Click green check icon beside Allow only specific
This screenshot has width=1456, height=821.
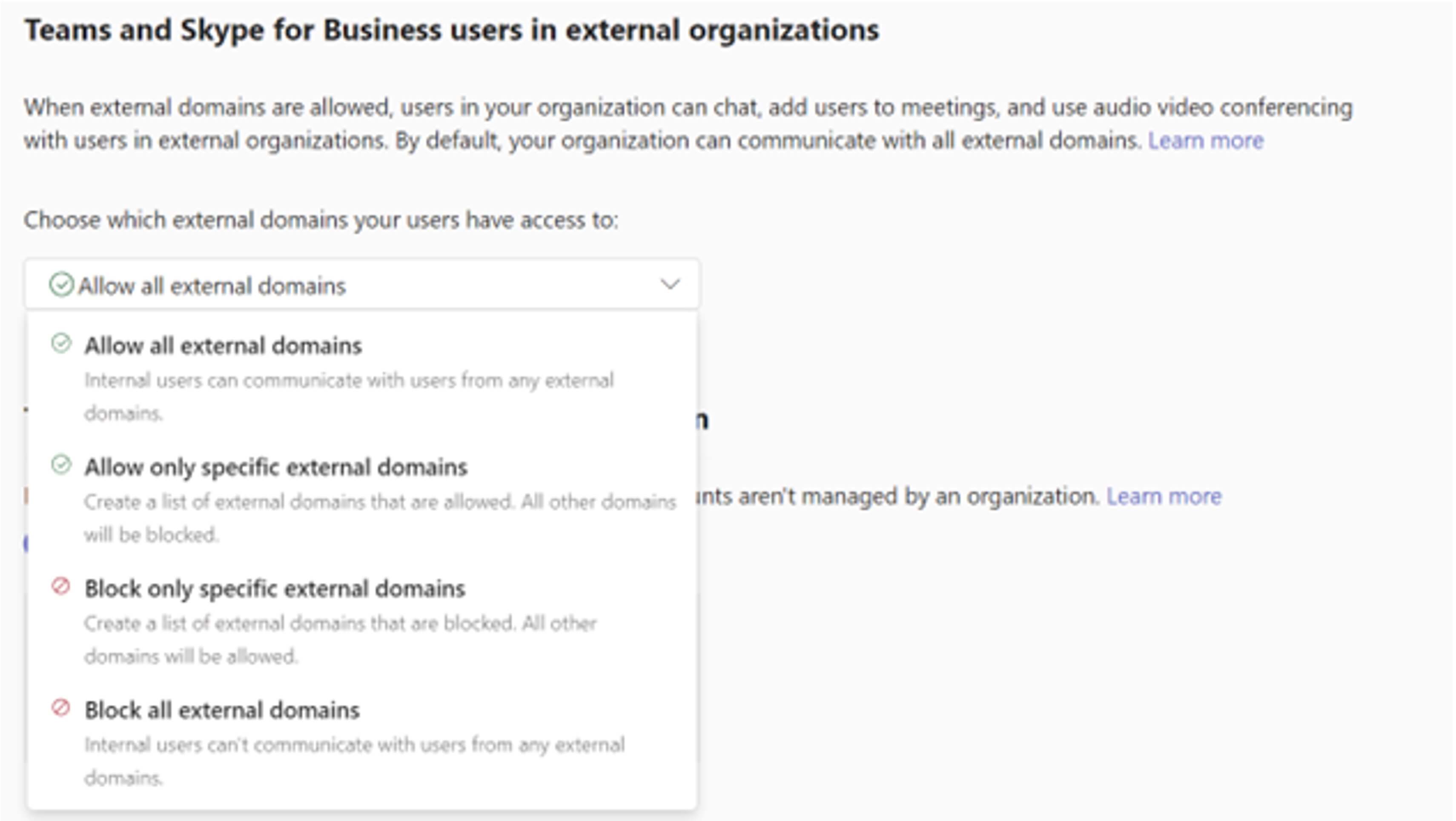pos(61,465)
